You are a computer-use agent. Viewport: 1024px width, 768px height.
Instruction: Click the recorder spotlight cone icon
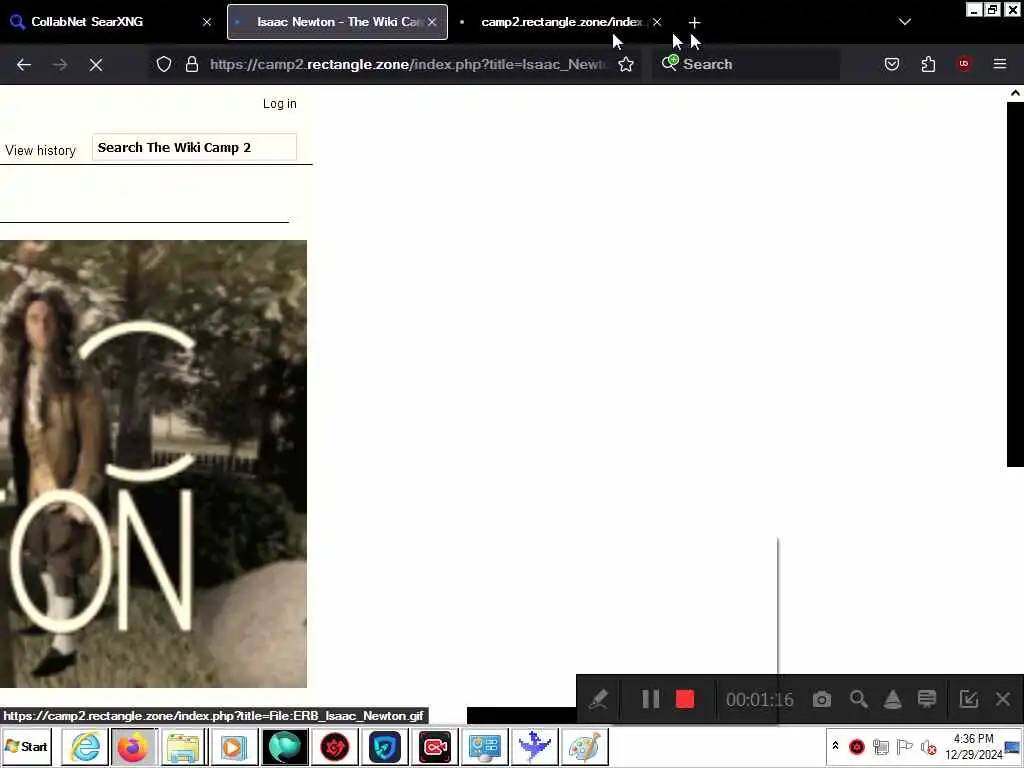(x=892, y=699)
